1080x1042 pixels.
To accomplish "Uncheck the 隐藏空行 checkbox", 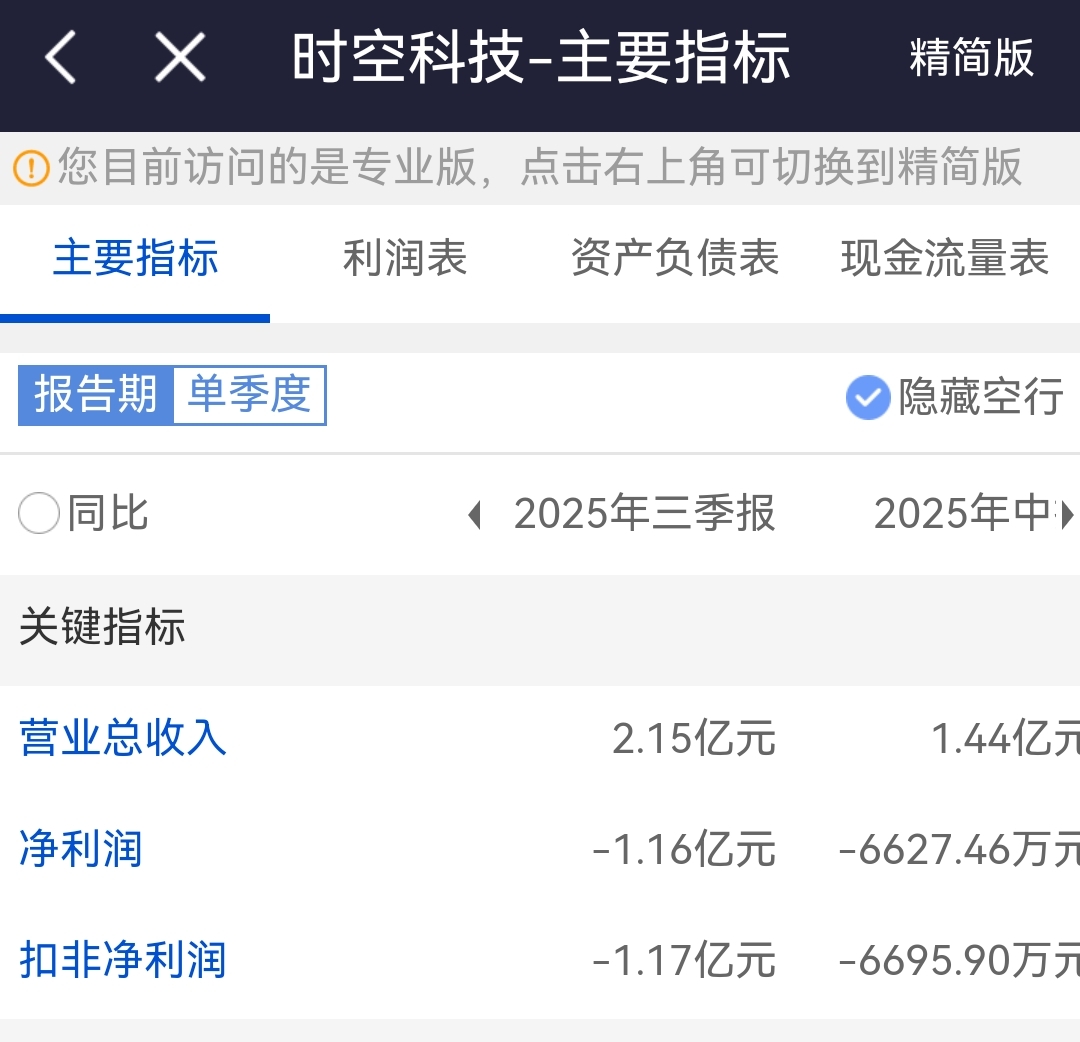I will pos(867,397).
